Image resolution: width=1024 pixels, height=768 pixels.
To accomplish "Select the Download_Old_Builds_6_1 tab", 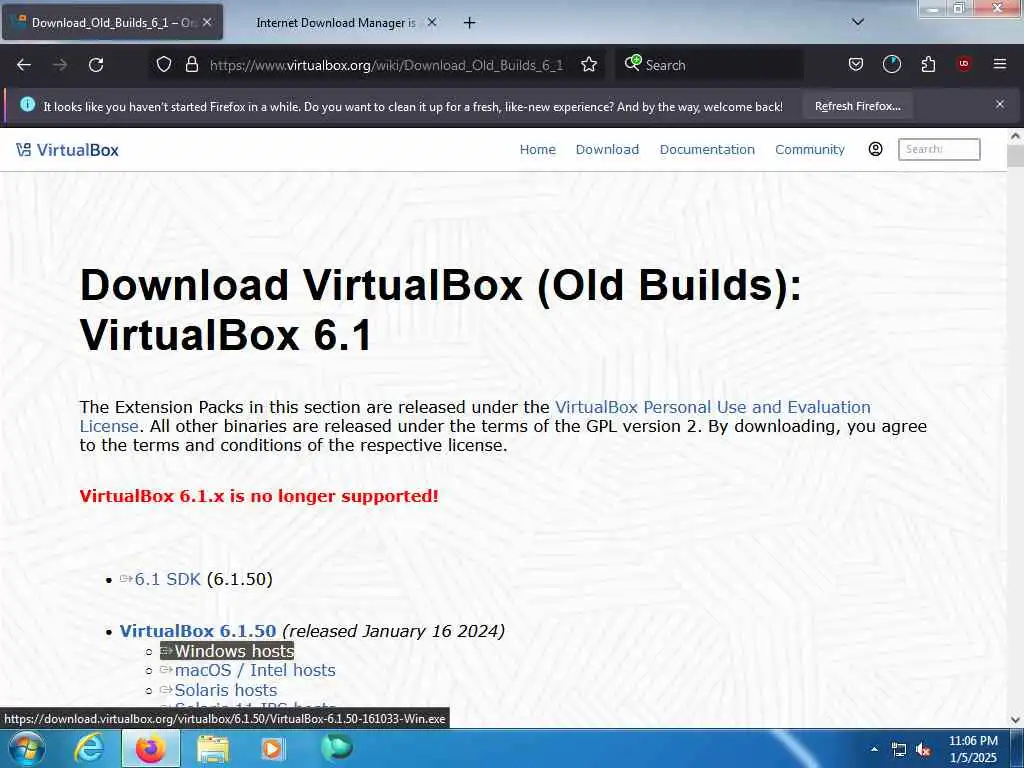I will 112,23.
